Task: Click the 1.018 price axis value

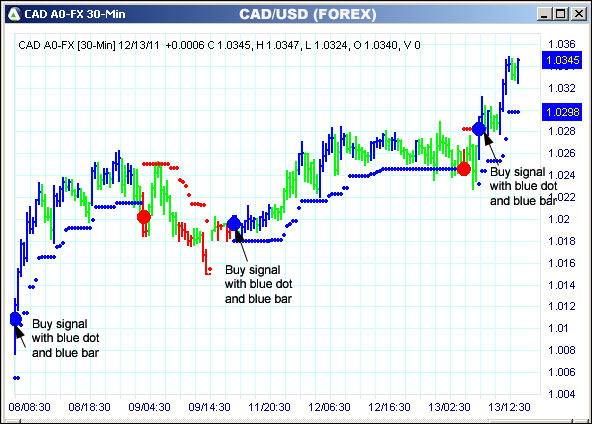Action: click(561, 241)
